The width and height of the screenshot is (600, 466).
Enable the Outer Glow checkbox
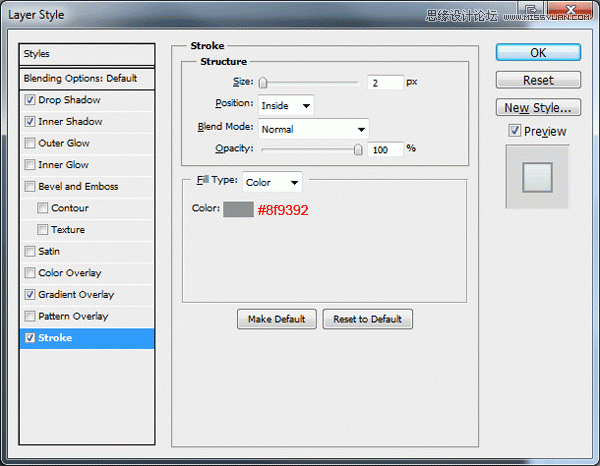click(30, 143)
